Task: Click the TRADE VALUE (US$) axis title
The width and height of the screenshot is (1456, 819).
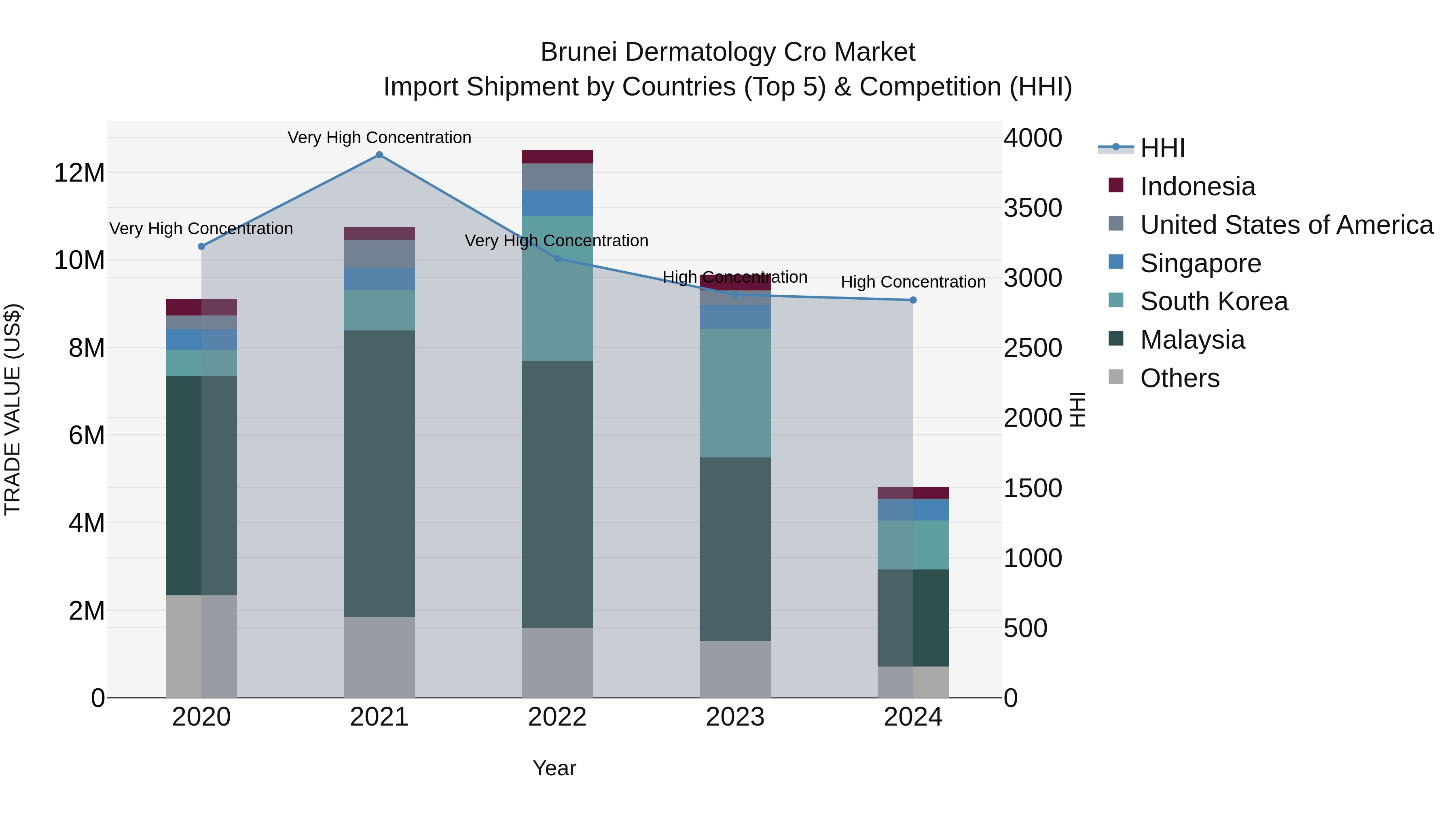Action: point(13,409)
